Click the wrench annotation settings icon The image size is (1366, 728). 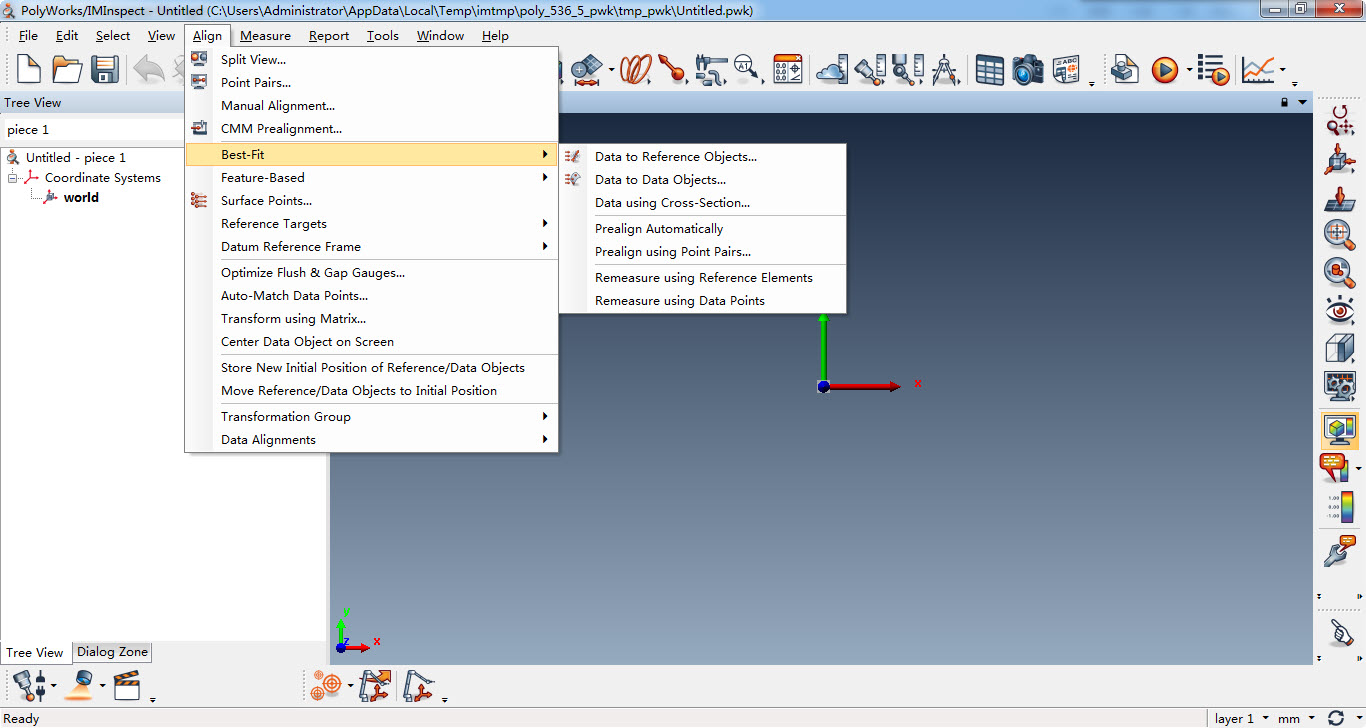point(1339,550)
